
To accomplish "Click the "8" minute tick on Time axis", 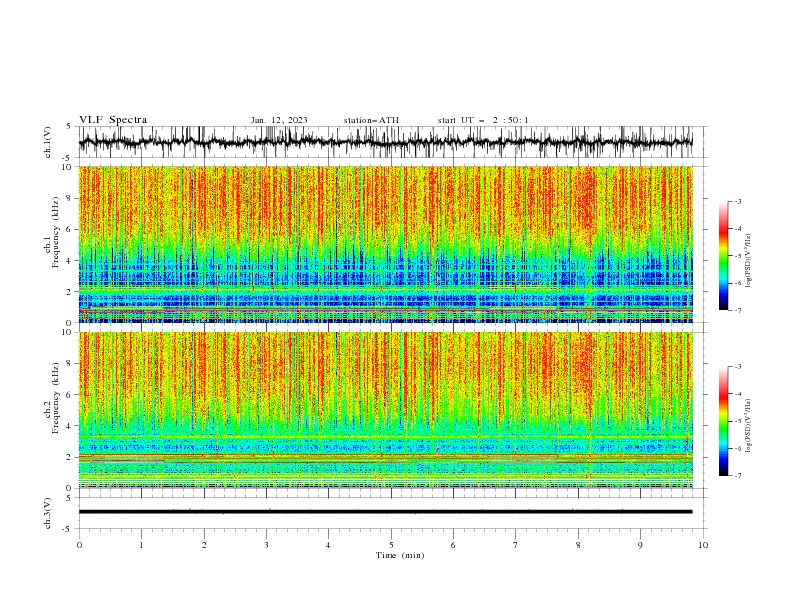I will [x=578, y=545].
